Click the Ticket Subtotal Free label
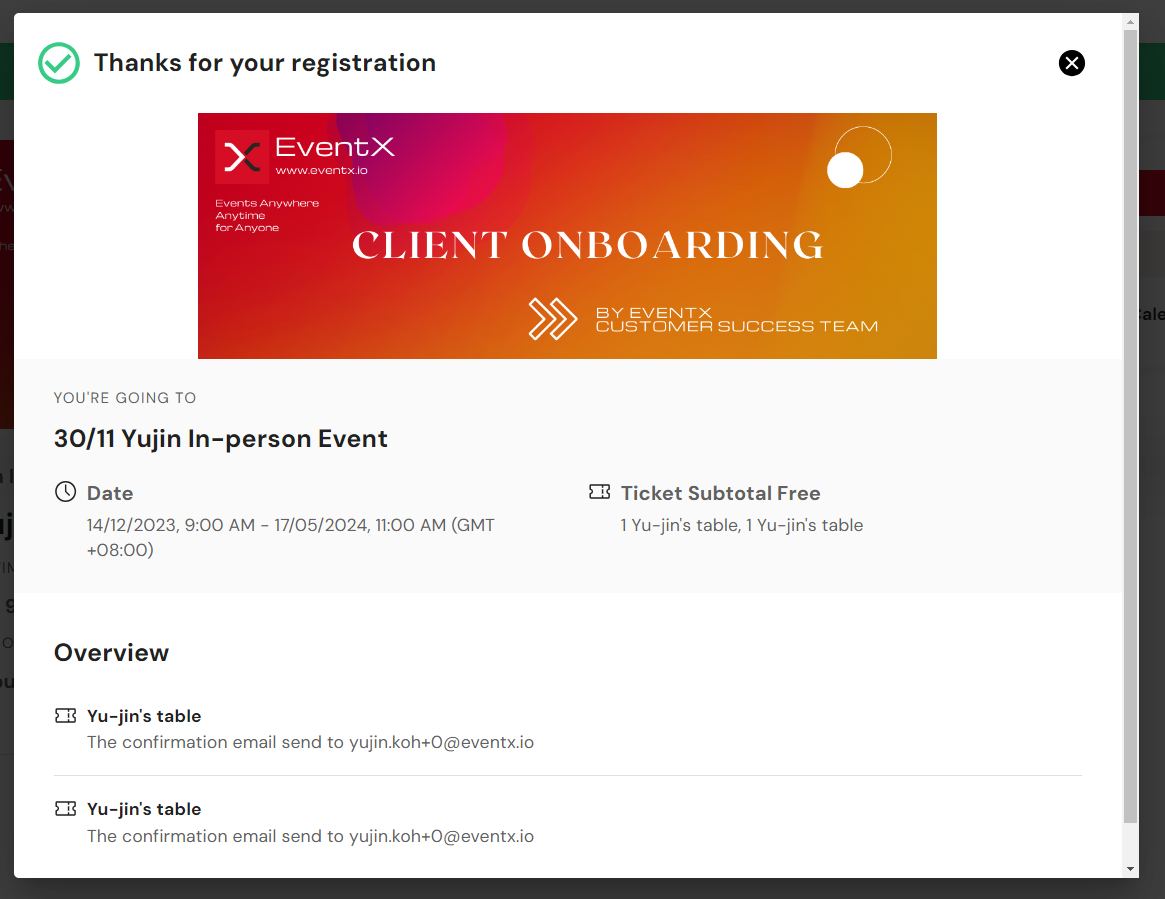The width and height of the screenshot is (1165, 899). click(x=721, y=493)
